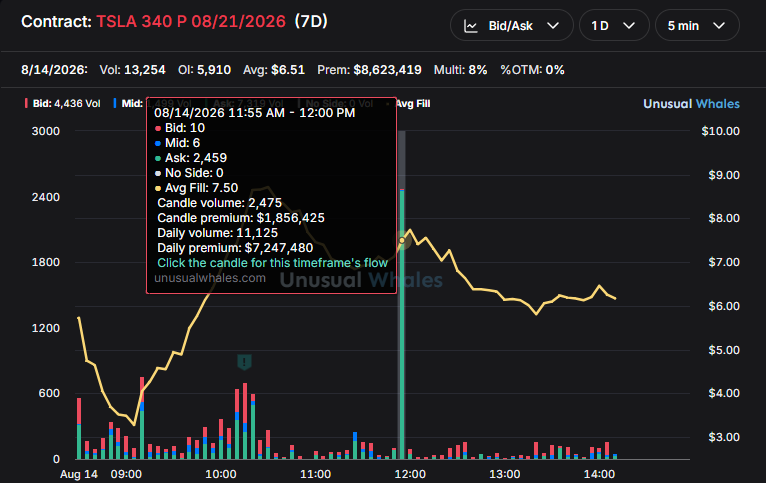
Task: Click the Avg: $6.51 stat
Action: tap(274, 70)
